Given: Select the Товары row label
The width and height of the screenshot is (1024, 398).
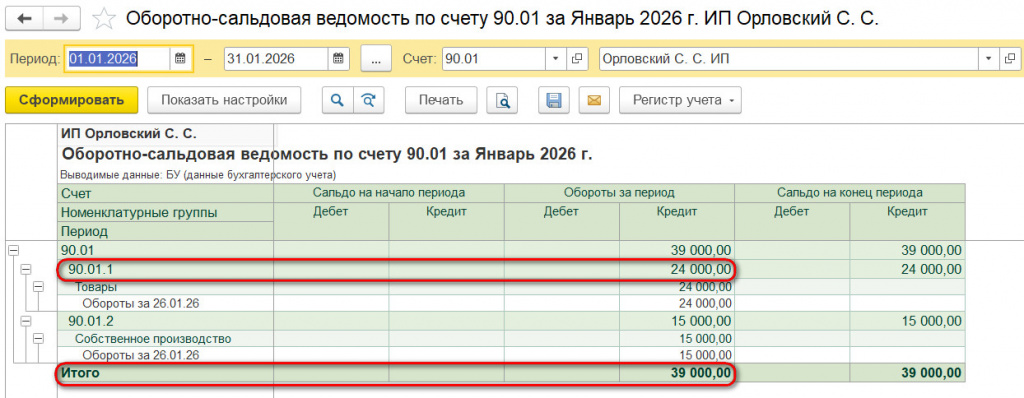Looking at the screenshot, I should click(95, 286).
